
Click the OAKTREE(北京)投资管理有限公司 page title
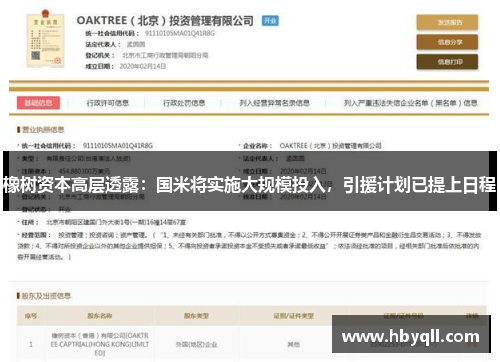[165, 21]
